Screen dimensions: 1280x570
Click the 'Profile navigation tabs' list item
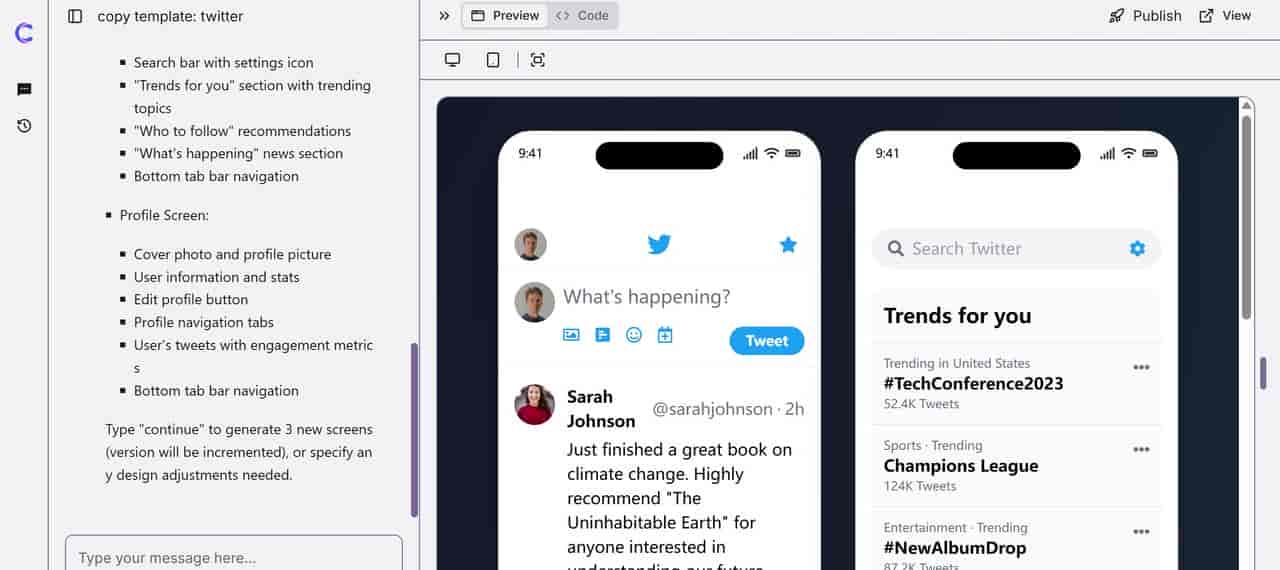click(204, 322)
